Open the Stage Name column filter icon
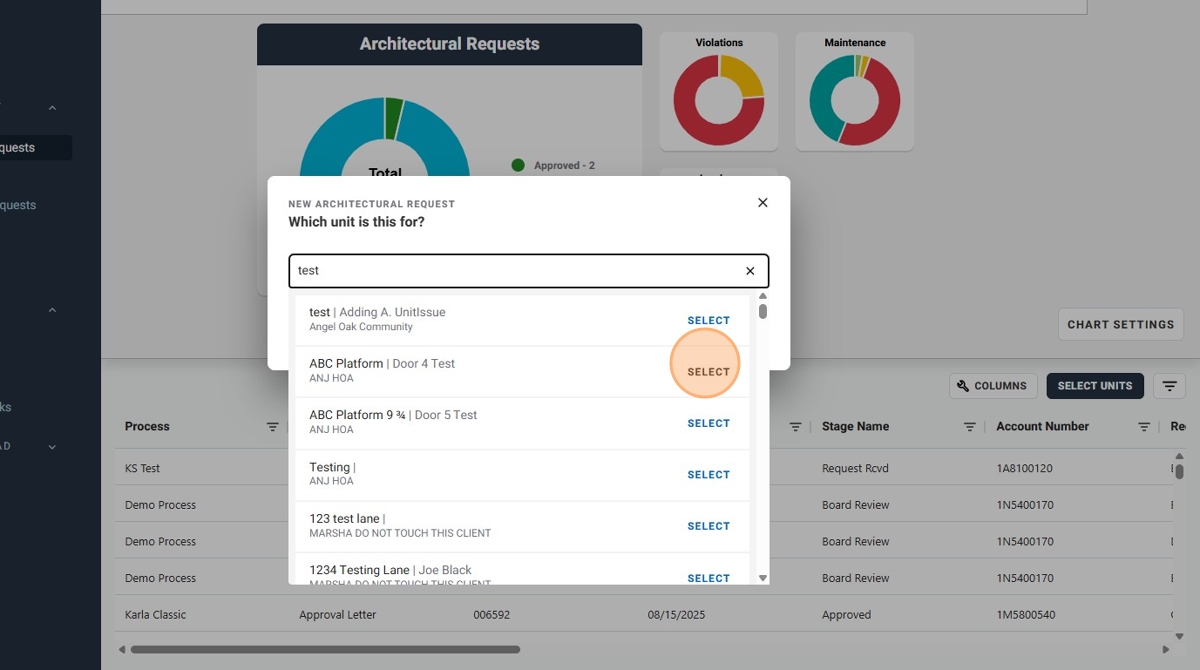 point(970,427)
